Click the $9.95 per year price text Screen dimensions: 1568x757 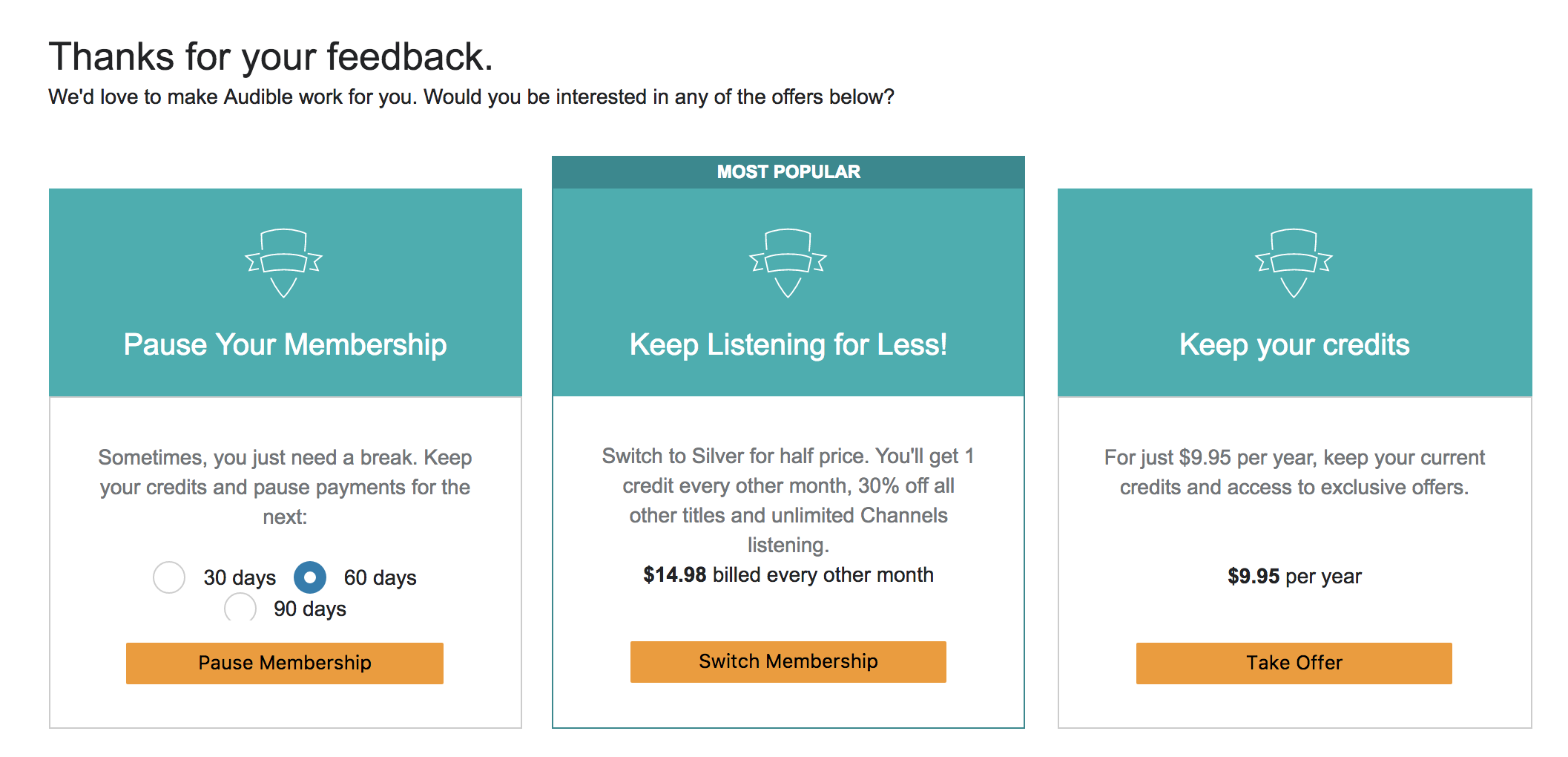point(1294,577)
